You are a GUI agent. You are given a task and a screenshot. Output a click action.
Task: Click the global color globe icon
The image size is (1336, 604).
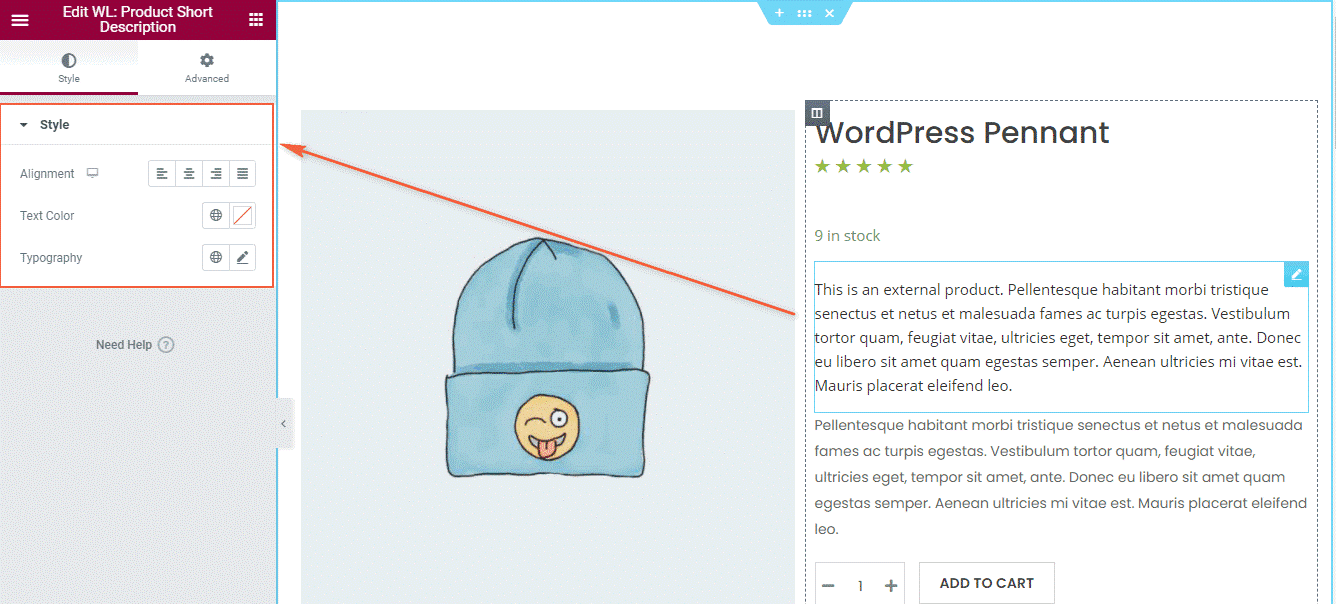[216, 215]
